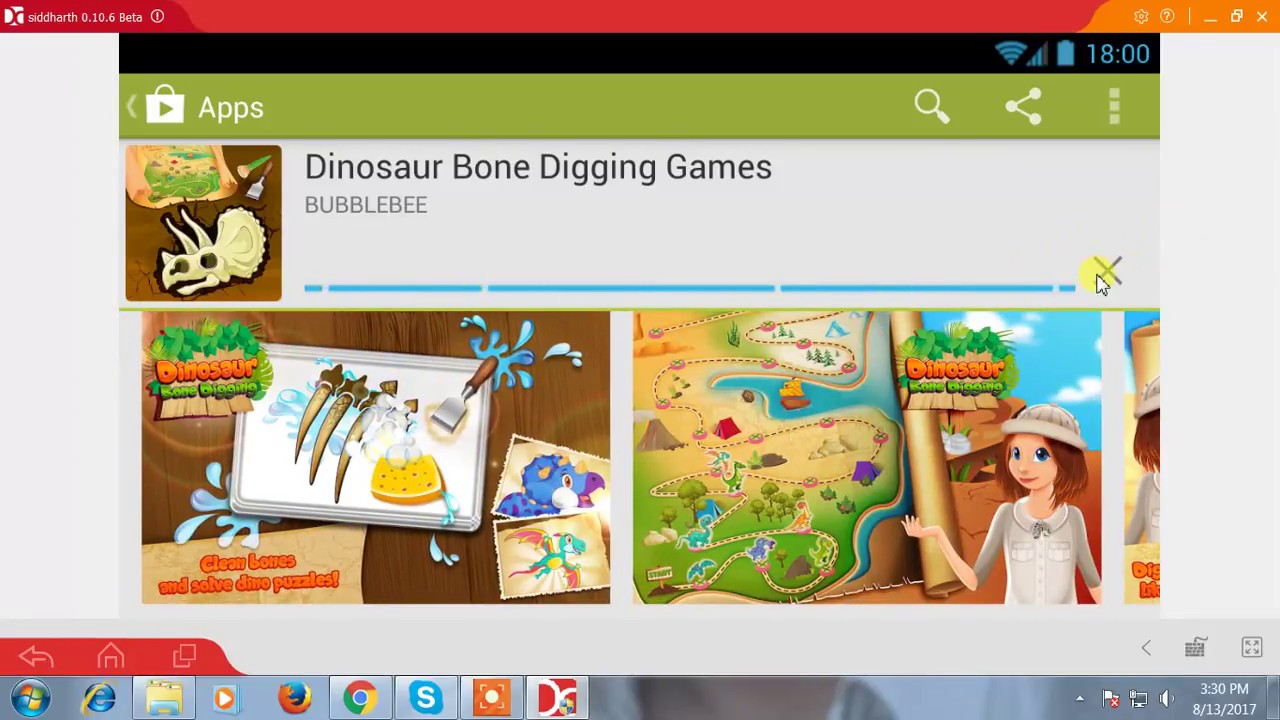Open the network tray icon
Screen dimensions: 1280x720
tap(1139, 699)
